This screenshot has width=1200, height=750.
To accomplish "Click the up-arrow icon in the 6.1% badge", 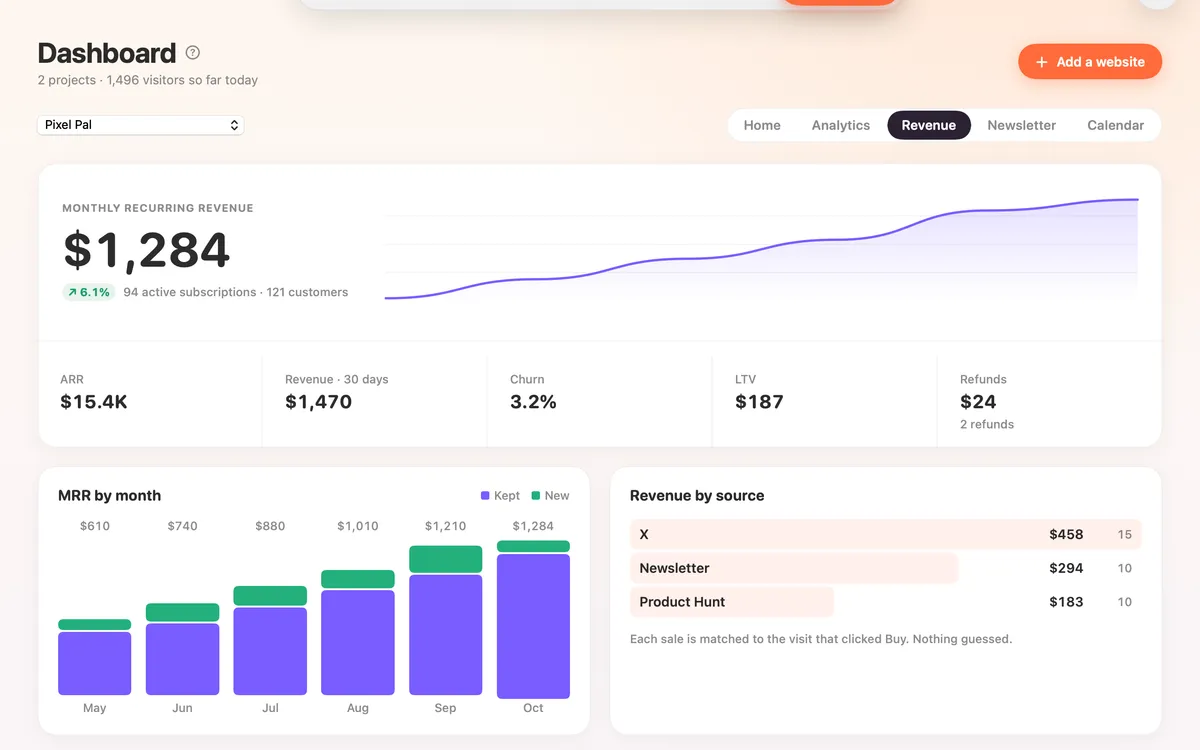I will click(72, 292).
